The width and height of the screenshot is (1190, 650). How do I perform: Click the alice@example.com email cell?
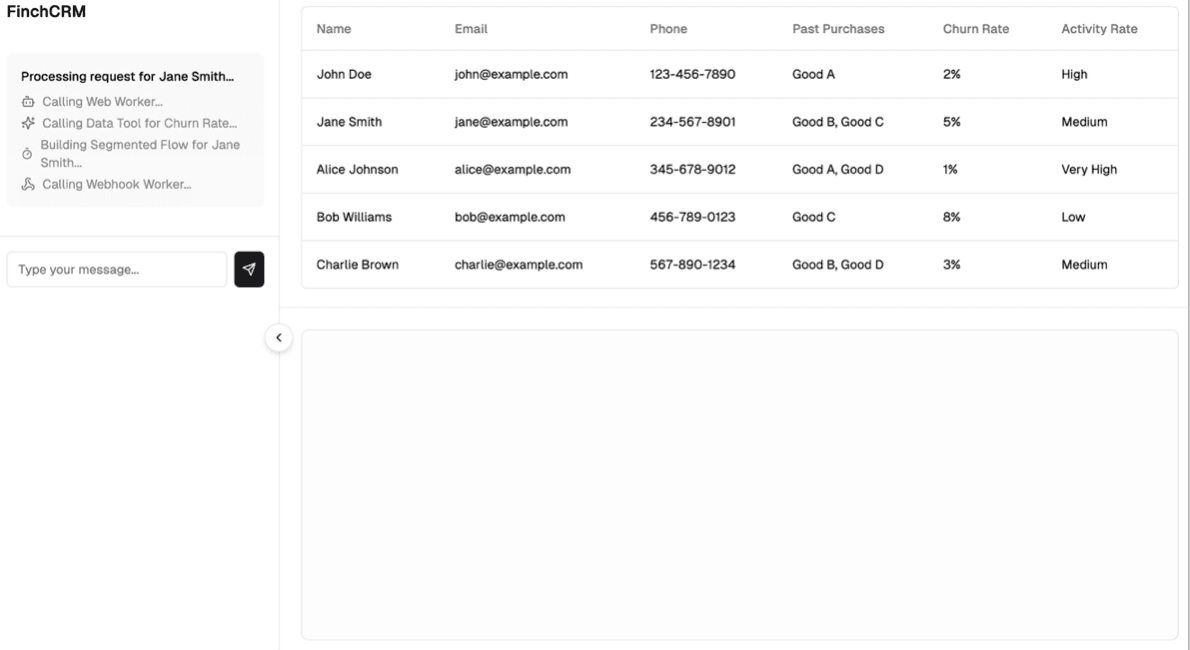pos(512,169)
